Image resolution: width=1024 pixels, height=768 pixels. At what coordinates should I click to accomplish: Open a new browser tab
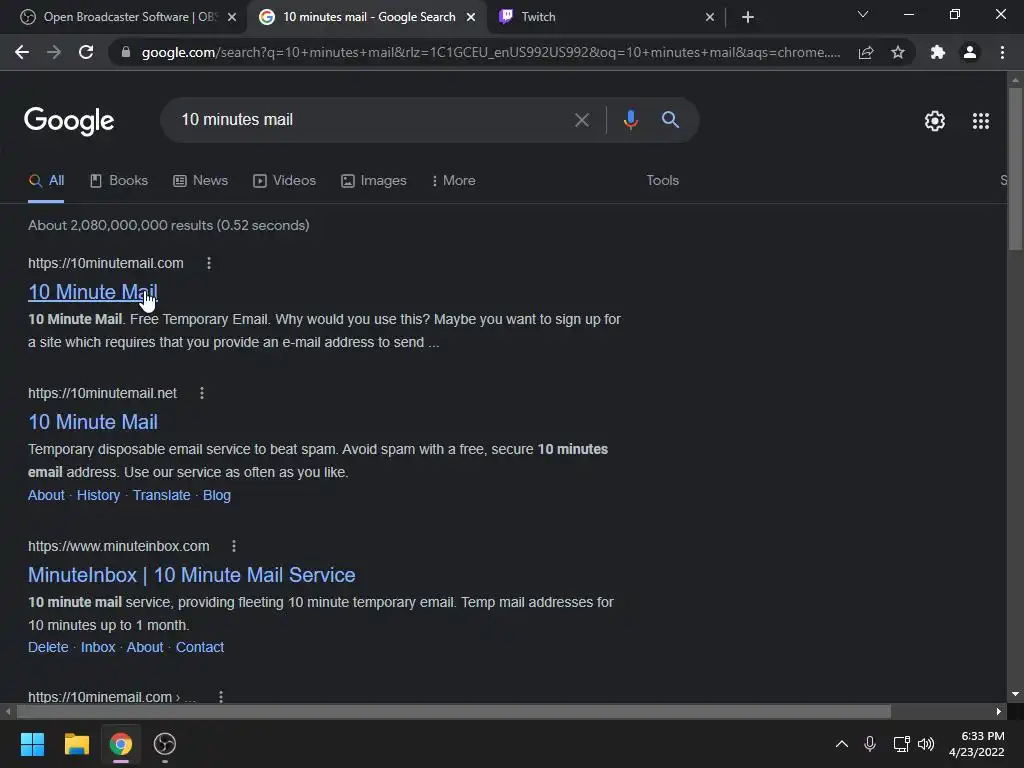(x=748, y=17)
